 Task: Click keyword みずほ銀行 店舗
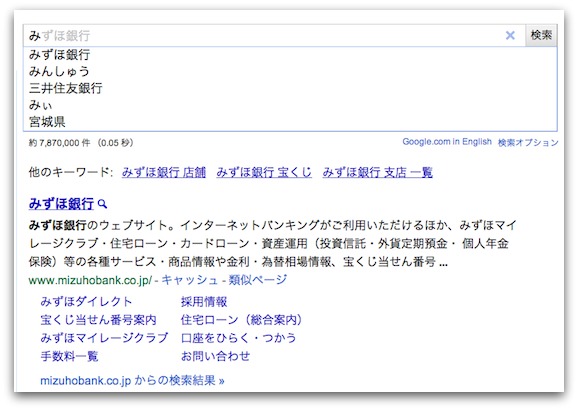tap(164, 172)
